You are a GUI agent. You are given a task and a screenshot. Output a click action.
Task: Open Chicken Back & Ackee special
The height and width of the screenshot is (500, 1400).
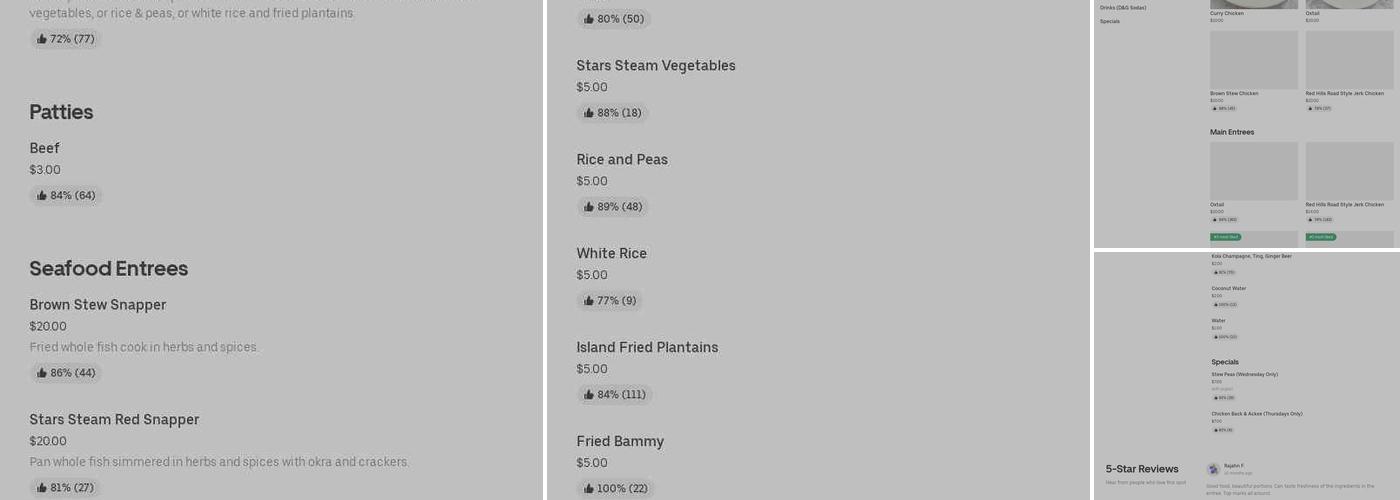pyautogui.click(x=1257, y=414)
